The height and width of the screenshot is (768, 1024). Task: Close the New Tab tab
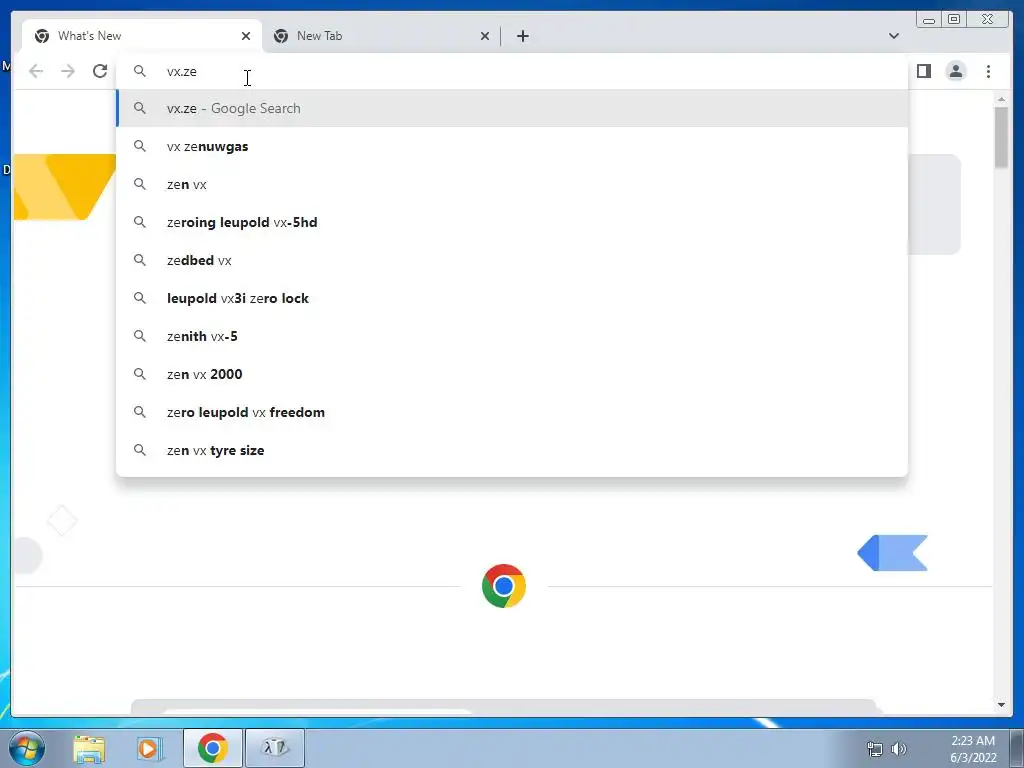click(x=485, y=36)
